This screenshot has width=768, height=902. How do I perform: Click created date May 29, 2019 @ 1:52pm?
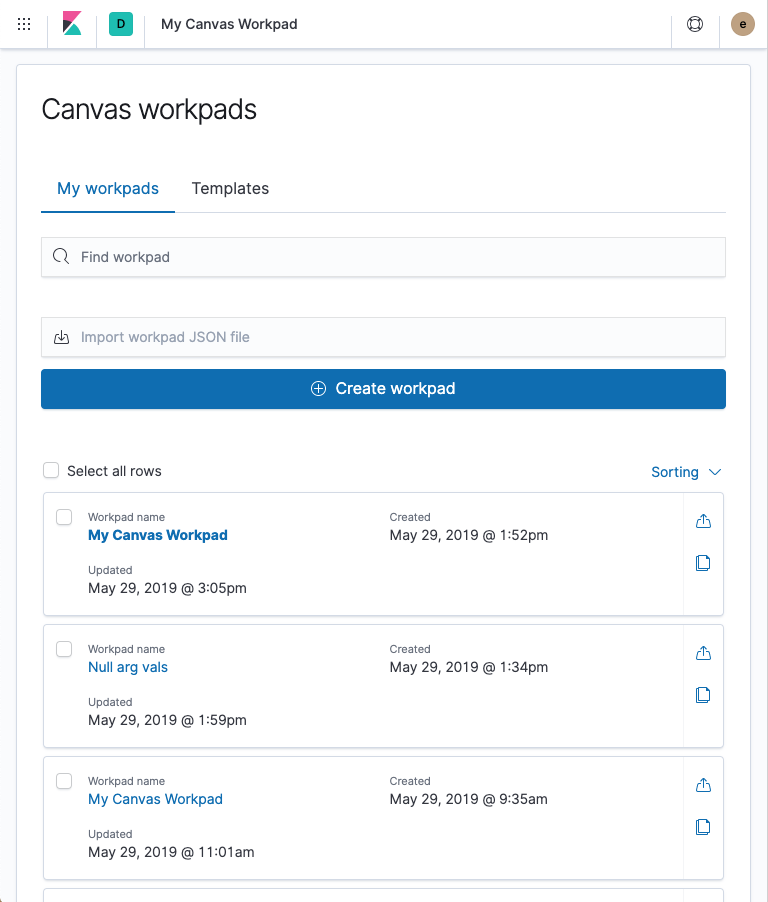coord(469,535)
